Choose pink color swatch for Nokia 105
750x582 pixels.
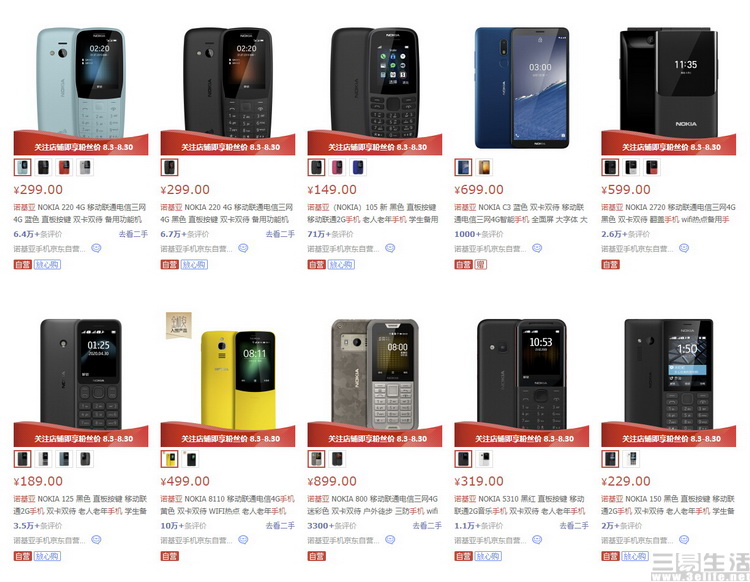[337, 167]
